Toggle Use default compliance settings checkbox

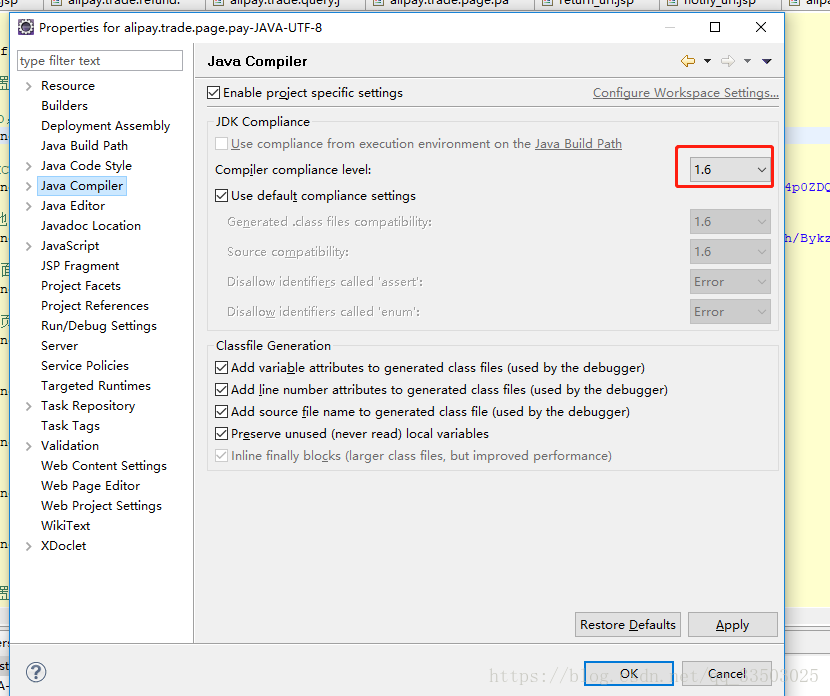[x=221, y=195]
